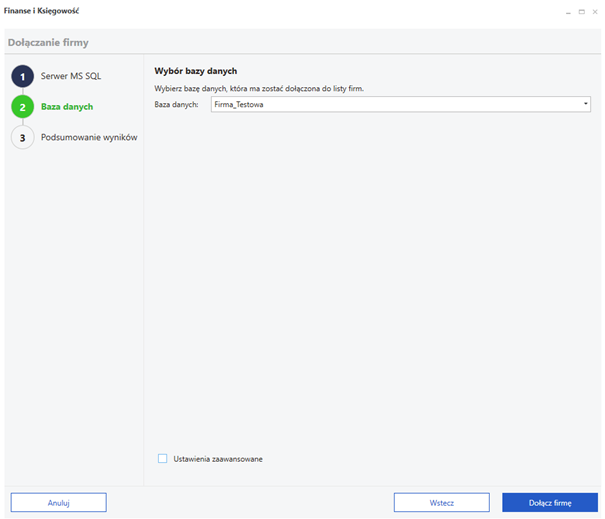Click the Baza danych: field label
The height and width of the screenshot is (519, 605).
pyautogui.click(x=176, y=104)
